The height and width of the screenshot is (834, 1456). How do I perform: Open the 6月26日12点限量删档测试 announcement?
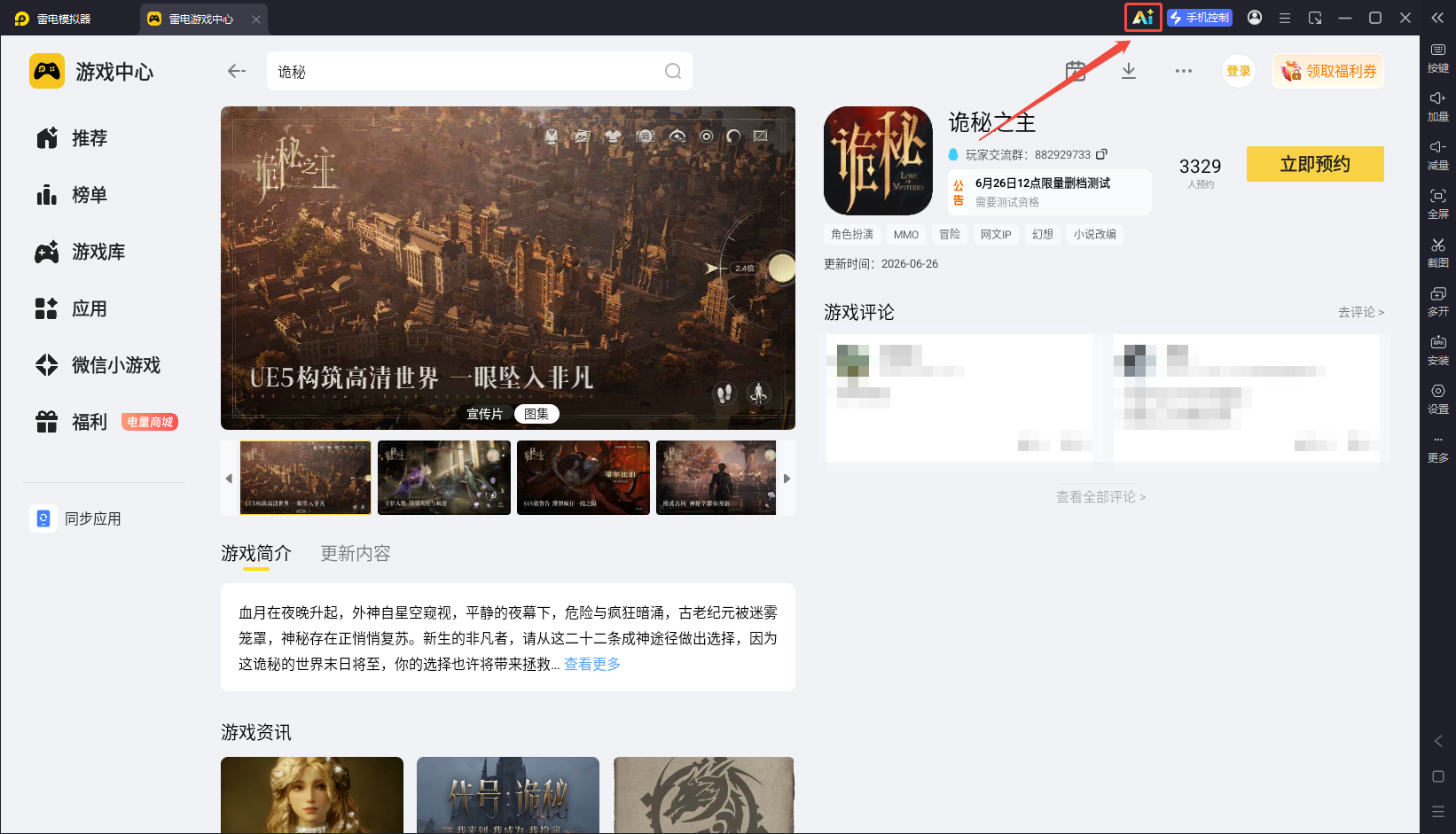tap(1050, 192)
